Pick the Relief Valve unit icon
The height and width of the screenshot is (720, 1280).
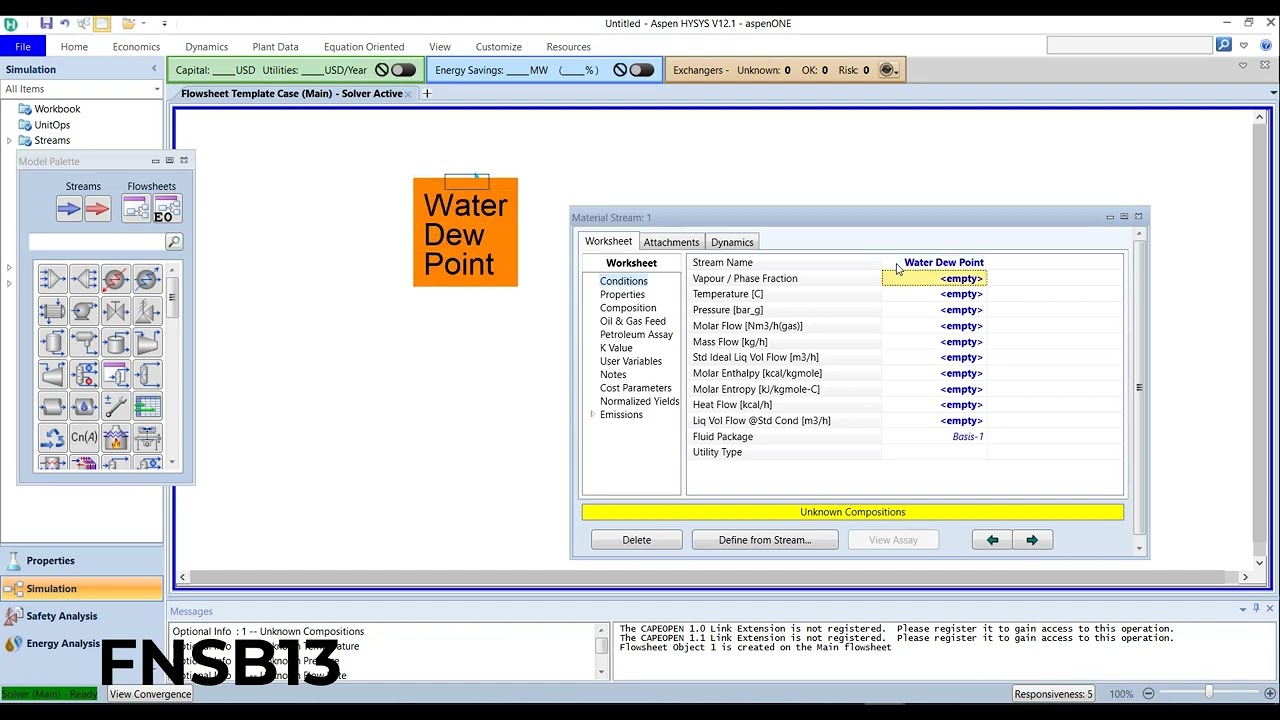coord(147,311)
